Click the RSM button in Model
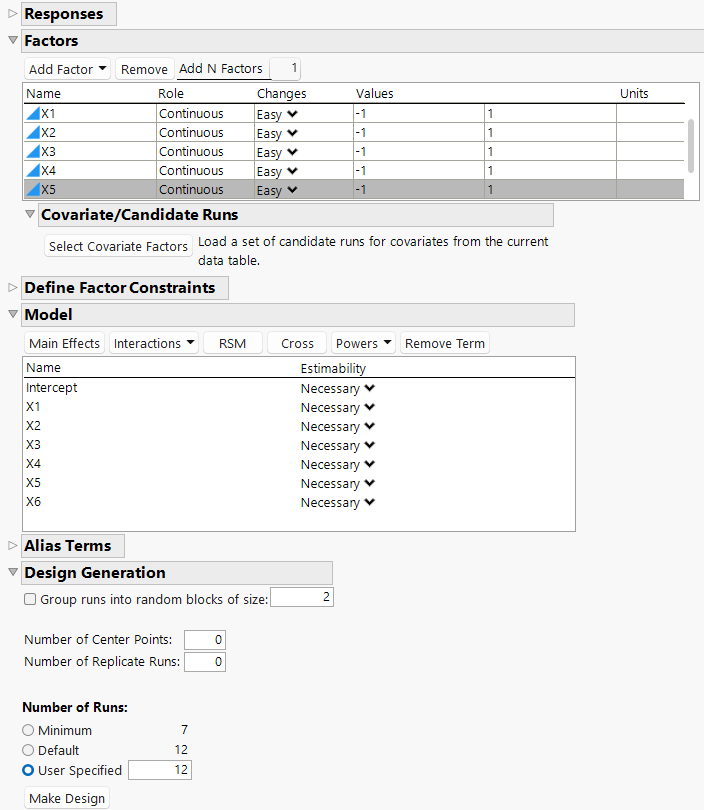Viewport: 704px width, 810px height. (x=232, y=344)
